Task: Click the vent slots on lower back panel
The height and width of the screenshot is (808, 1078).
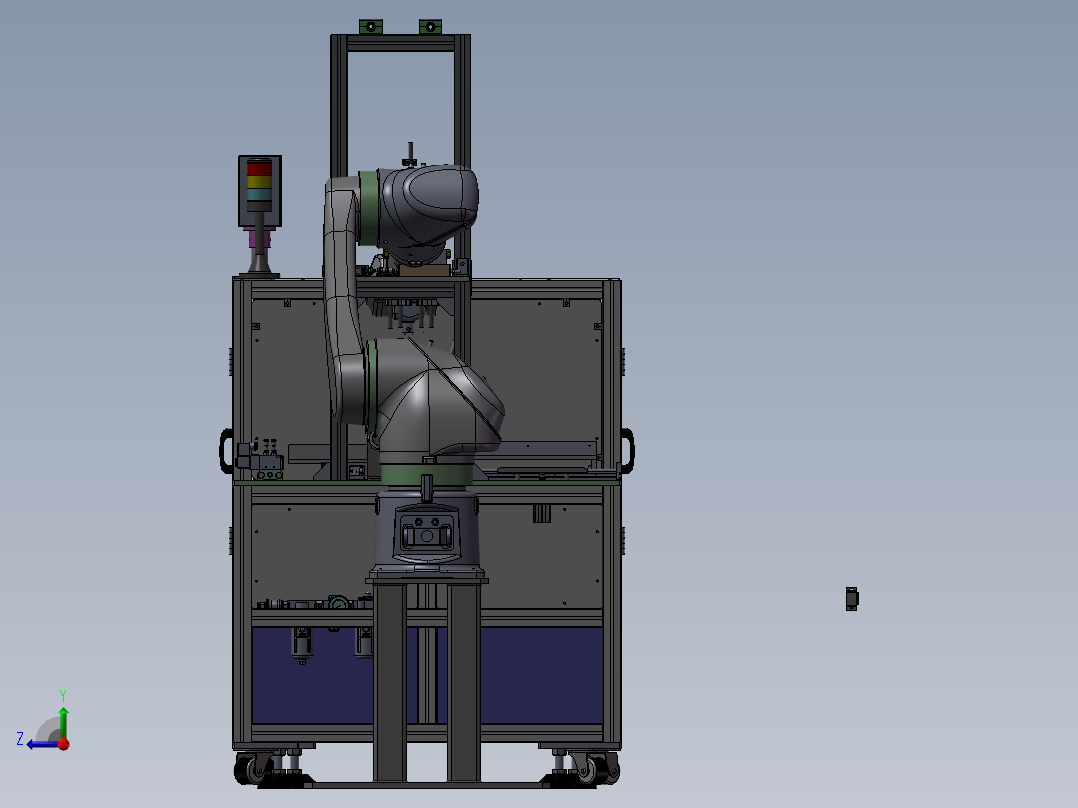Action: 542,513
